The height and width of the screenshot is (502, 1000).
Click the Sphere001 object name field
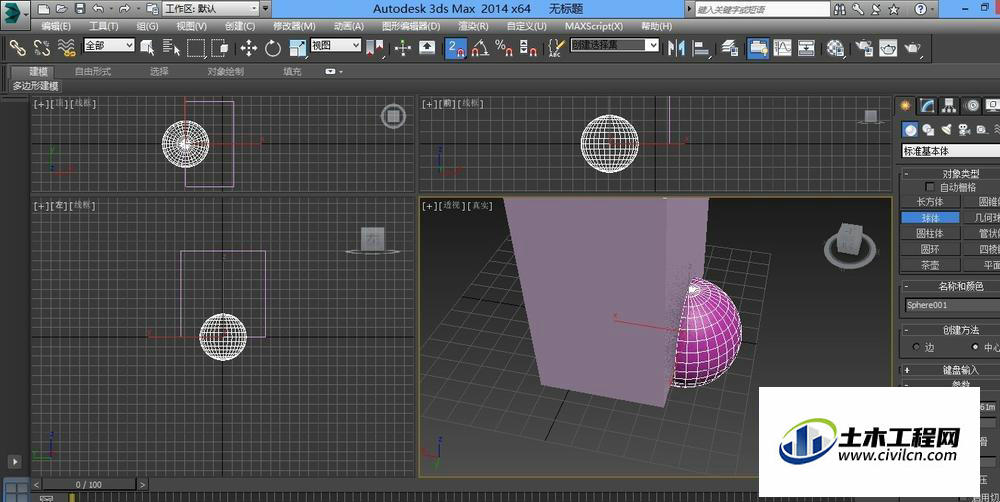point(952,305)
